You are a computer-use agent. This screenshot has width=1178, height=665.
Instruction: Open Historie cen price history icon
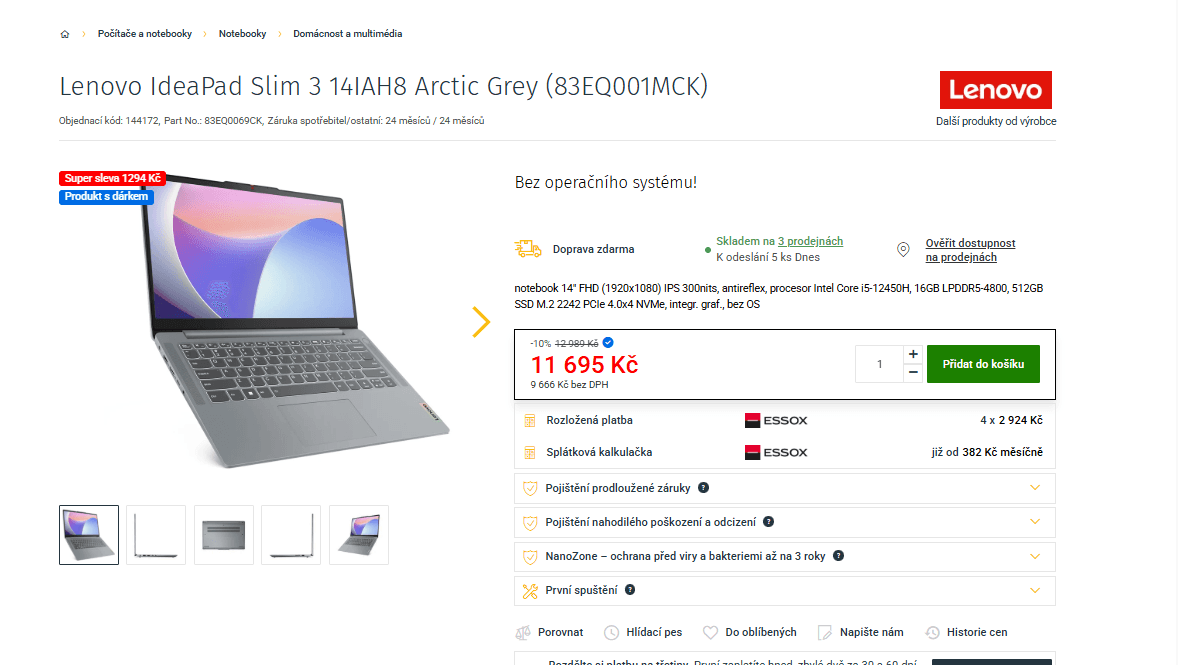(x=932, y=633)
